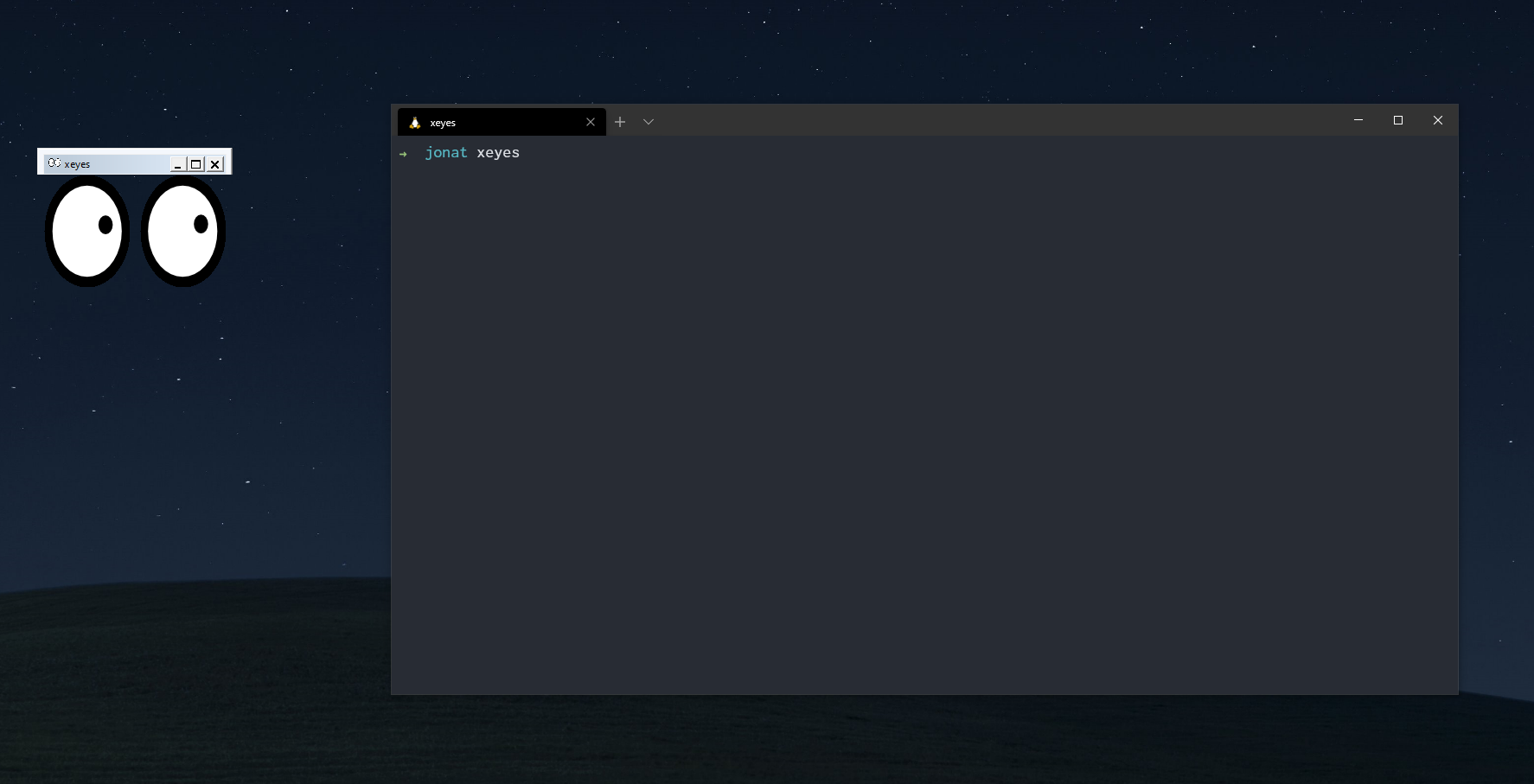Click the right eye's pupil
1534x784 pixels.
pyautogui.click(x=200, y=225)
